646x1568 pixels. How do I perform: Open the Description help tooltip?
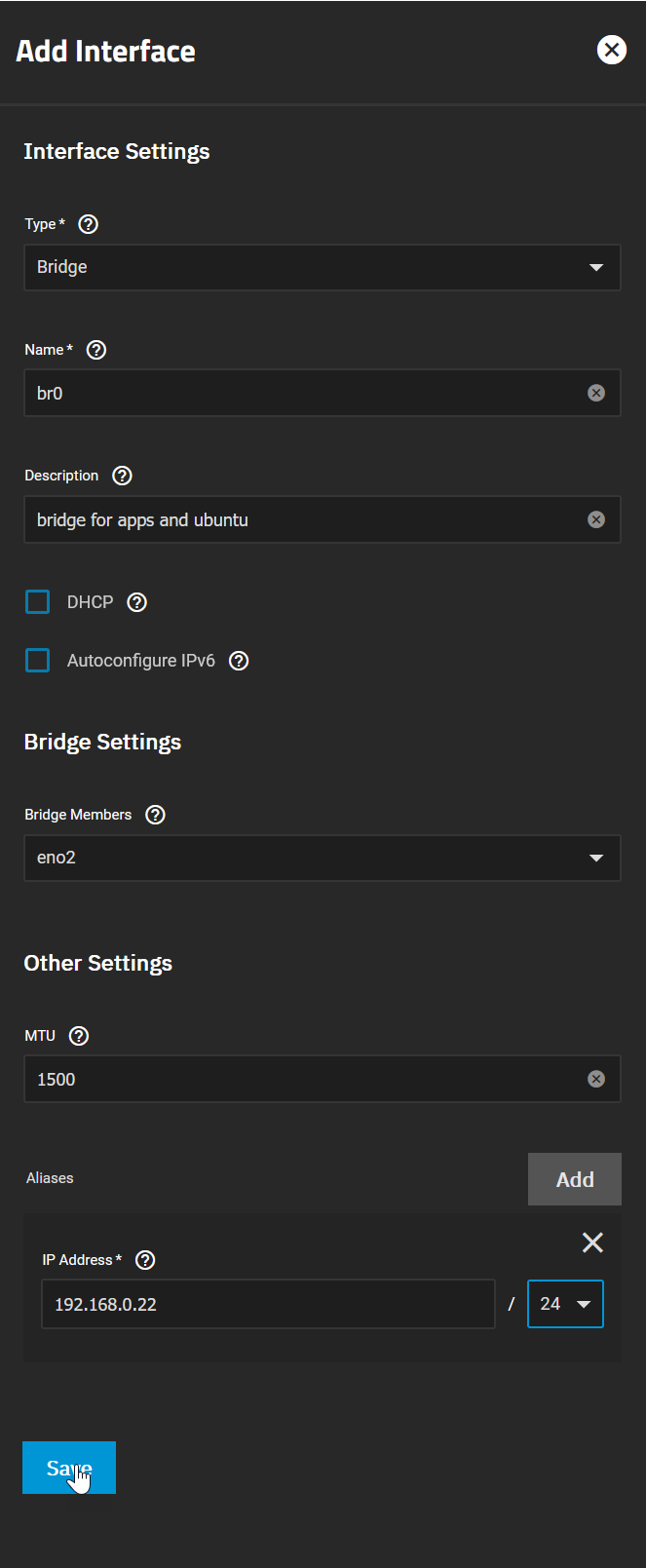(121, 475)
